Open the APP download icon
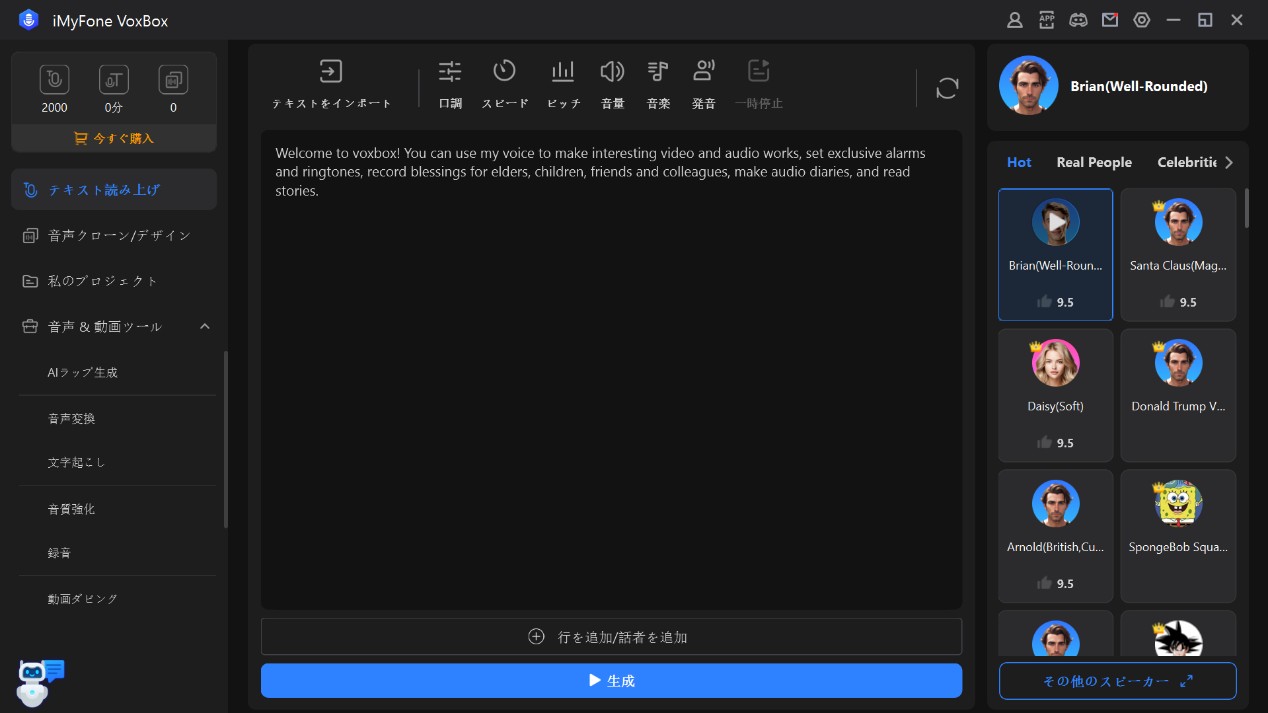The image size is (1268, 713). 1047,20
